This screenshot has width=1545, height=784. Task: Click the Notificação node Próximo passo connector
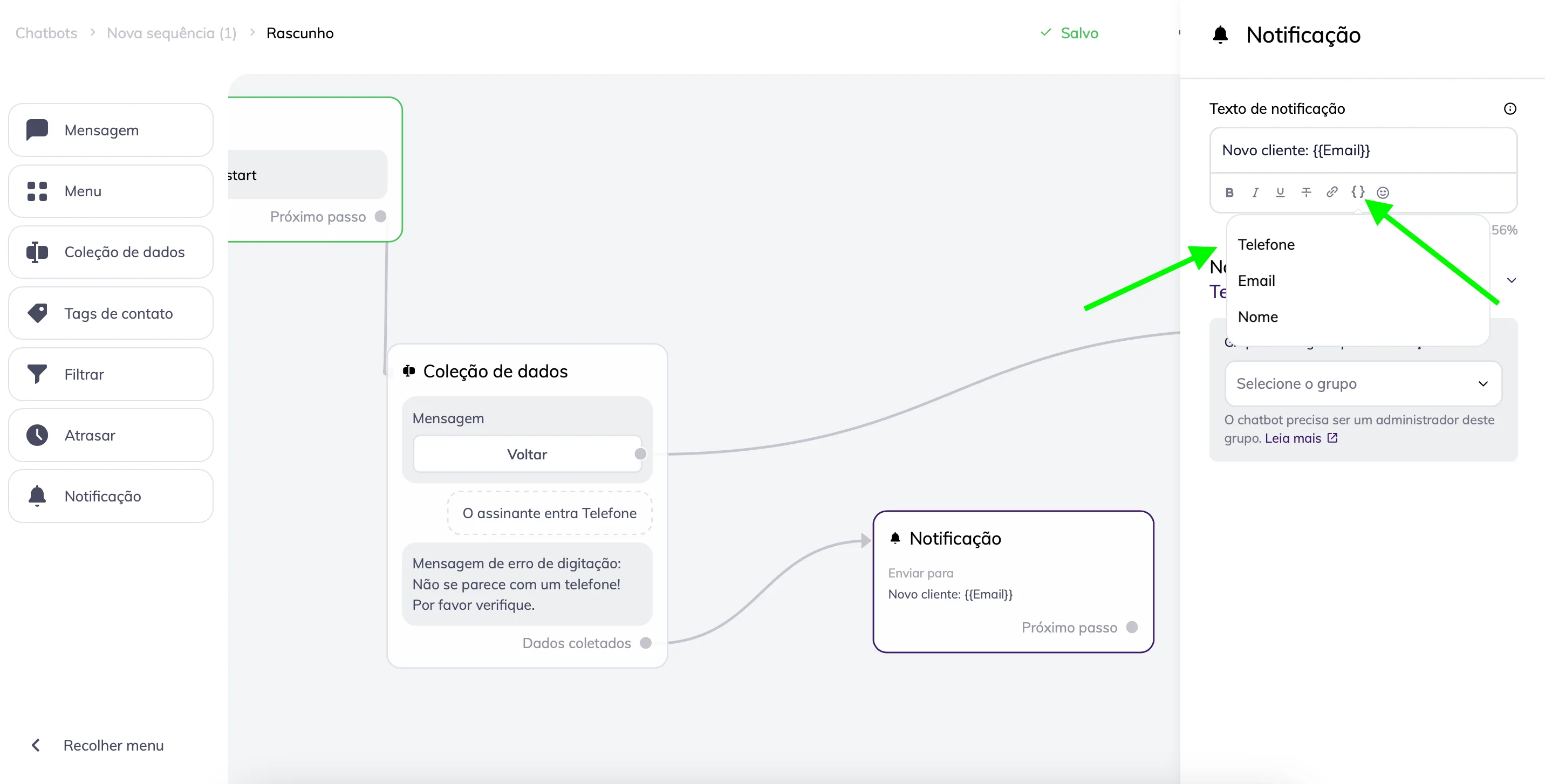(x=1132, y=628)
